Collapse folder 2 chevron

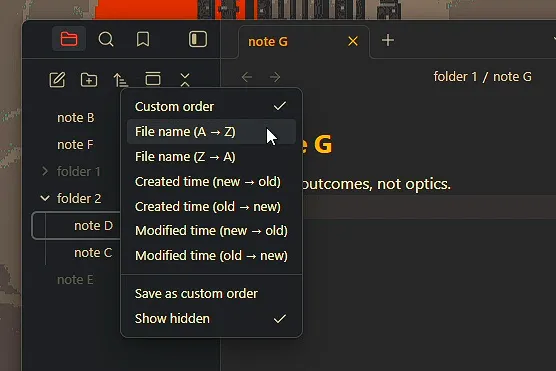tap(45, 198)
